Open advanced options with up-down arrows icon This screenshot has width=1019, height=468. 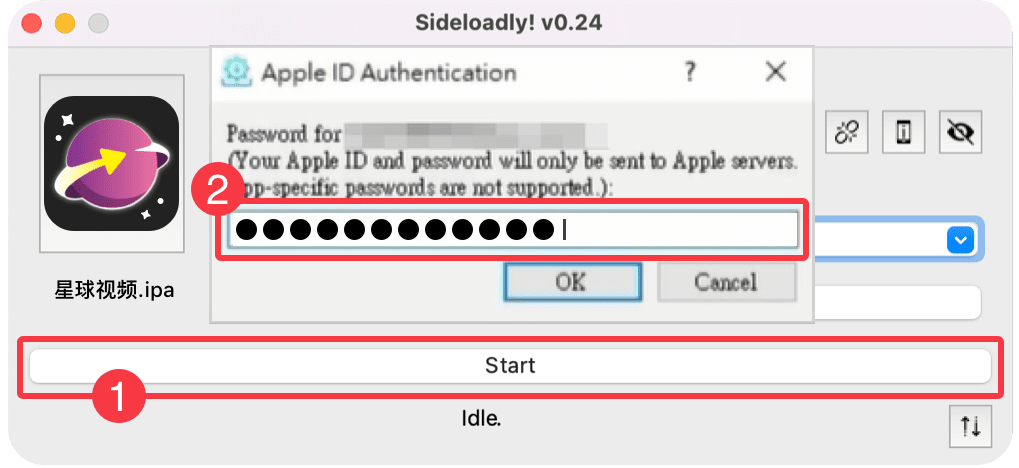(x=971, y=426)
